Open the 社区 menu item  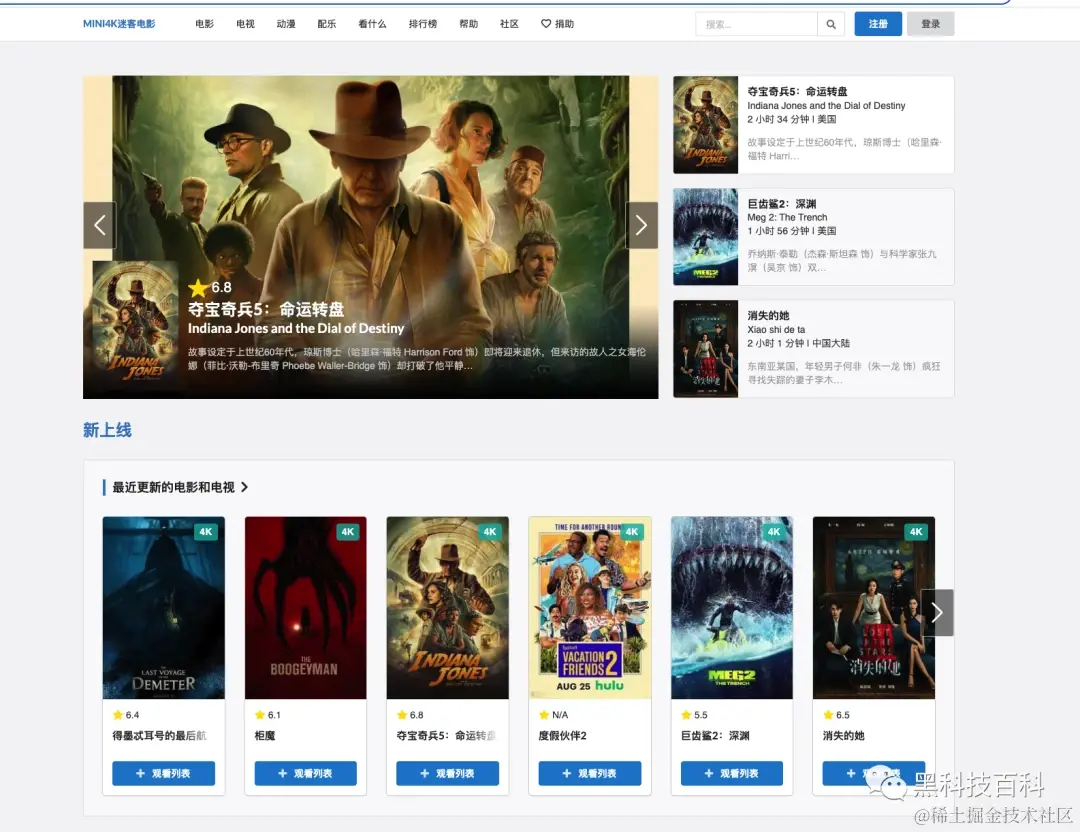(x=509, y=24)
